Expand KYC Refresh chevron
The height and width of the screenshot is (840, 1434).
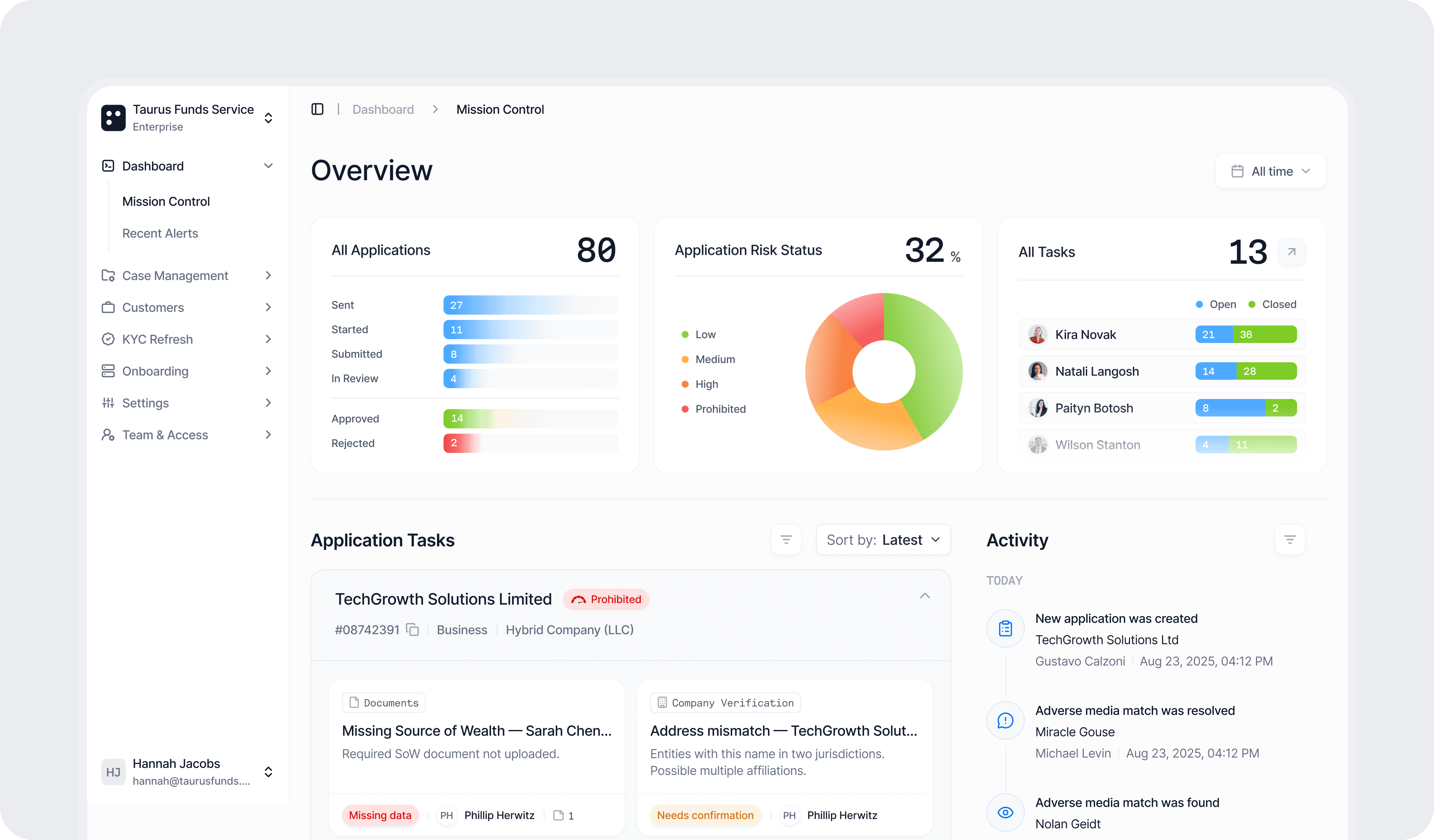(x=269, y=339)
